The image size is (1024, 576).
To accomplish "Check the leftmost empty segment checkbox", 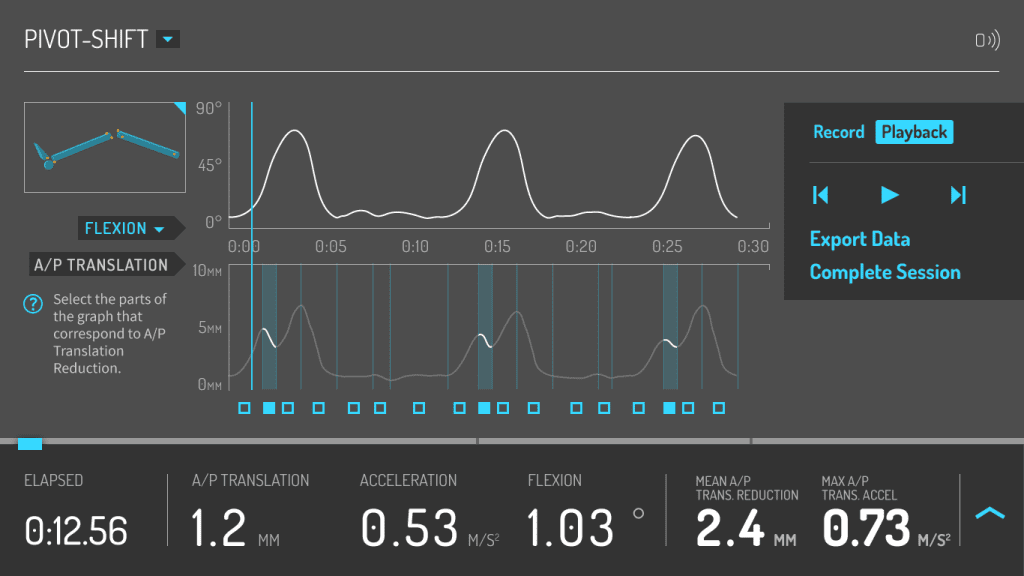I will (x=244, y=408).
